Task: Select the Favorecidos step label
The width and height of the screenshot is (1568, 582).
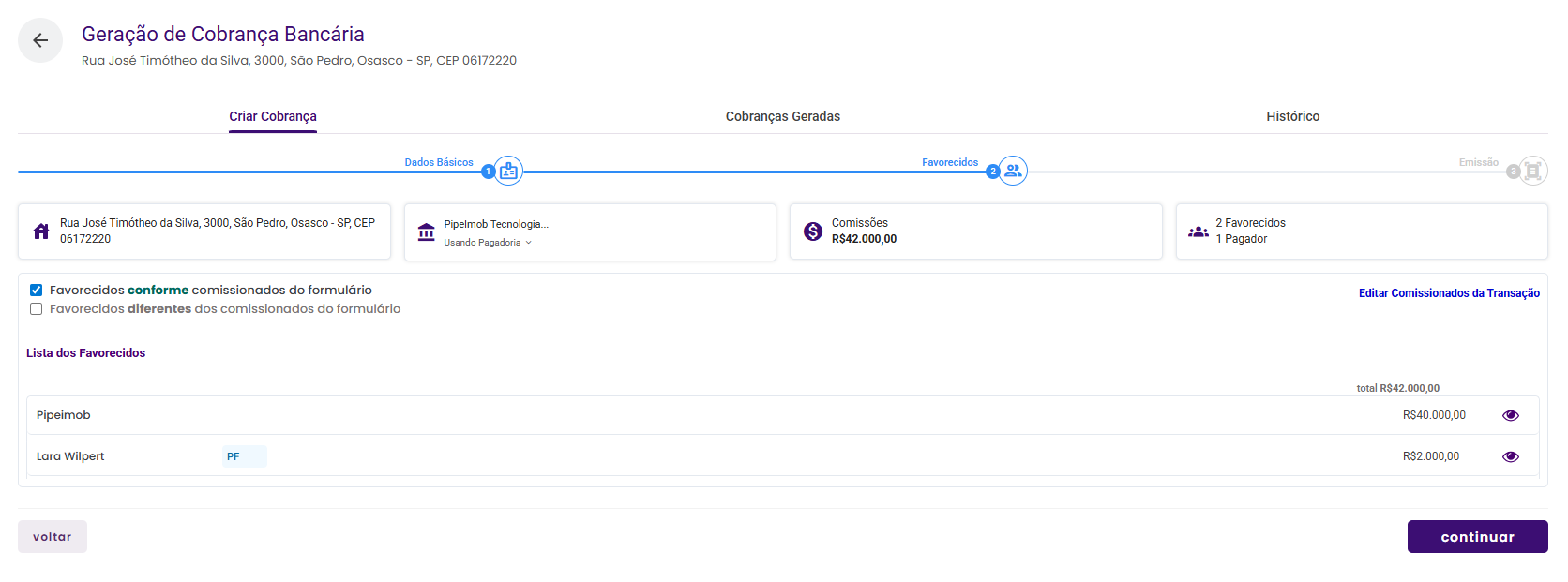Action: tap(950, 162)
